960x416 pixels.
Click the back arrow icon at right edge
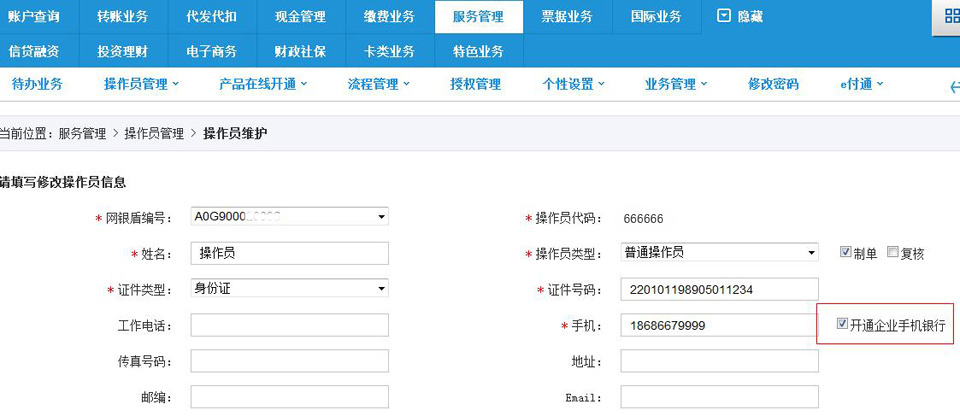(953, 86)
